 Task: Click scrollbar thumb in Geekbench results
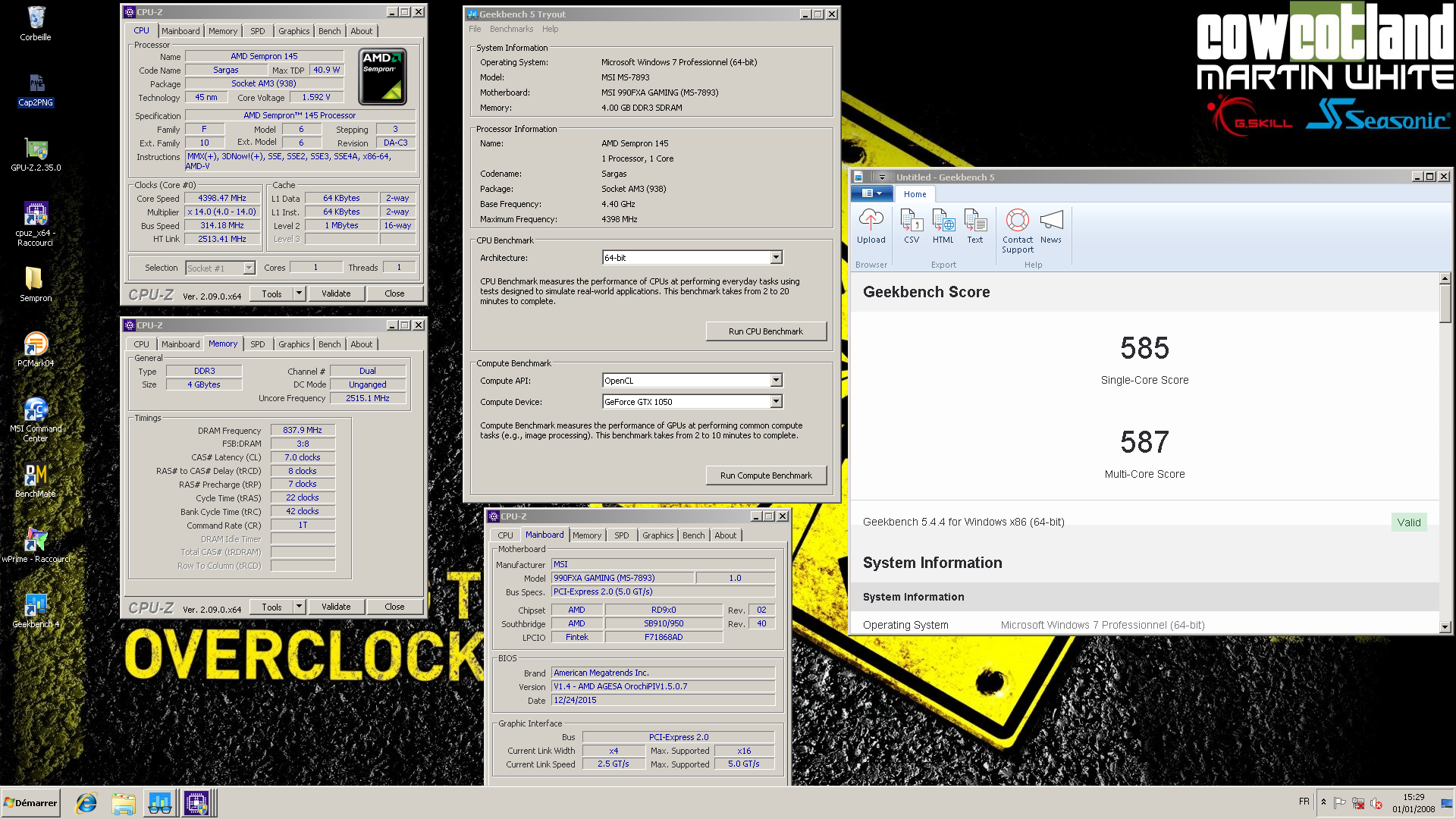[x=1445, y=303]
